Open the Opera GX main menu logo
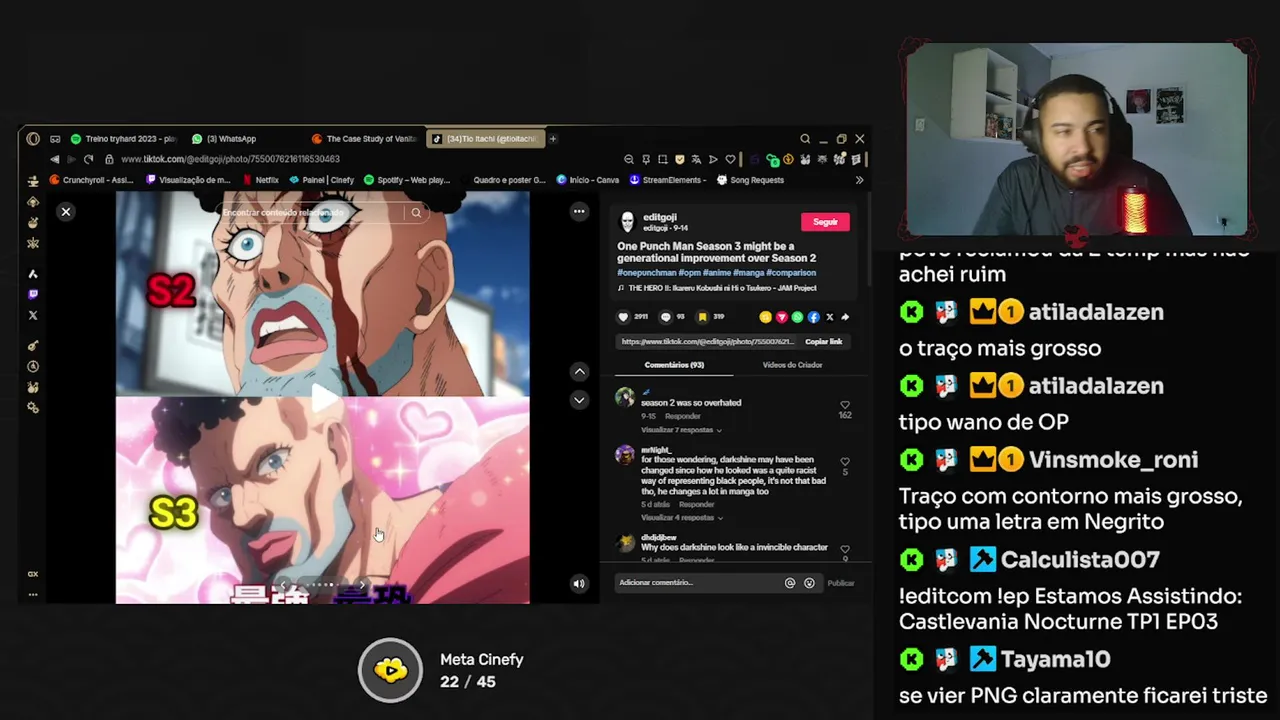The image size is (1280, 720). click(x=33, y=139)
